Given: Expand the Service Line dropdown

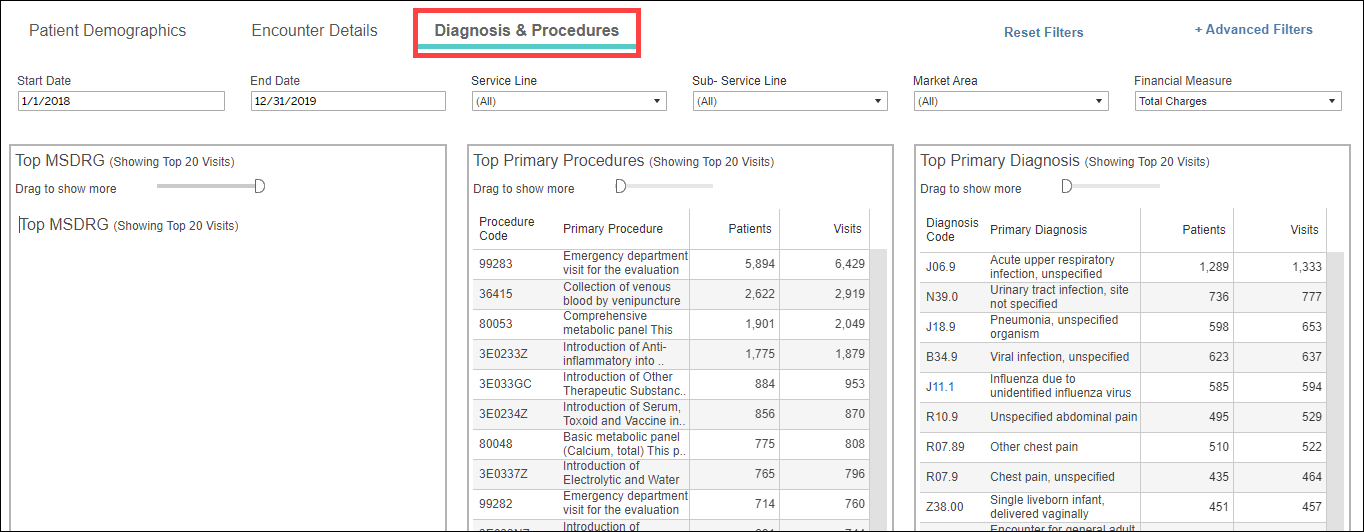Looking at the screenshot, I should (568, 101).
